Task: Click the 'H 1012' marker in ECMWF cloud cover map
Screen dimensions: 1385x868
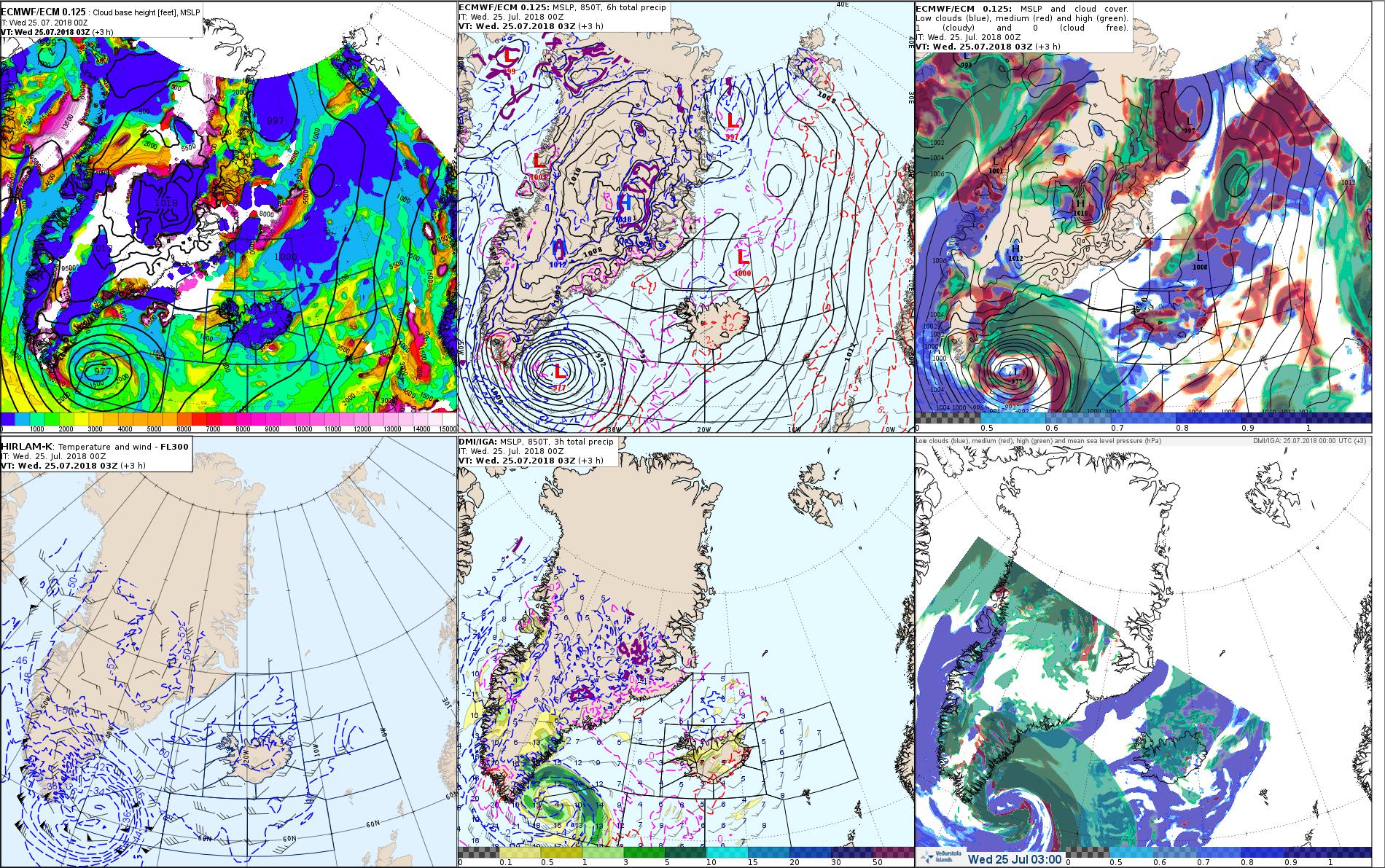Action: [1015, 252]
